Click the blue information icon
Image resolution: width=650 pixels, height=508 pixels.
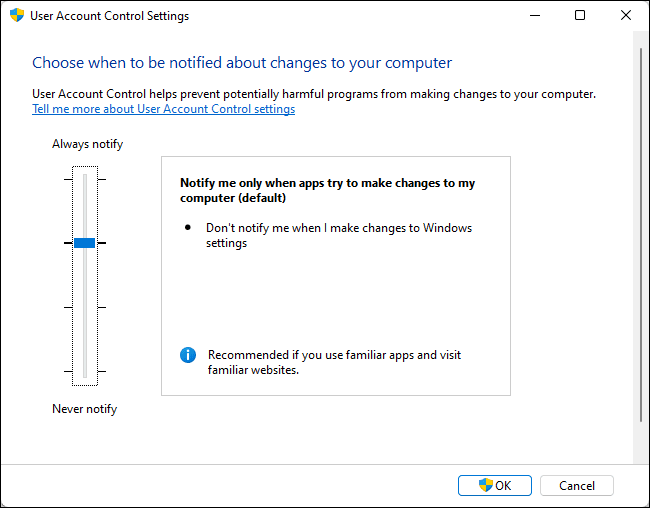point(188,355)
